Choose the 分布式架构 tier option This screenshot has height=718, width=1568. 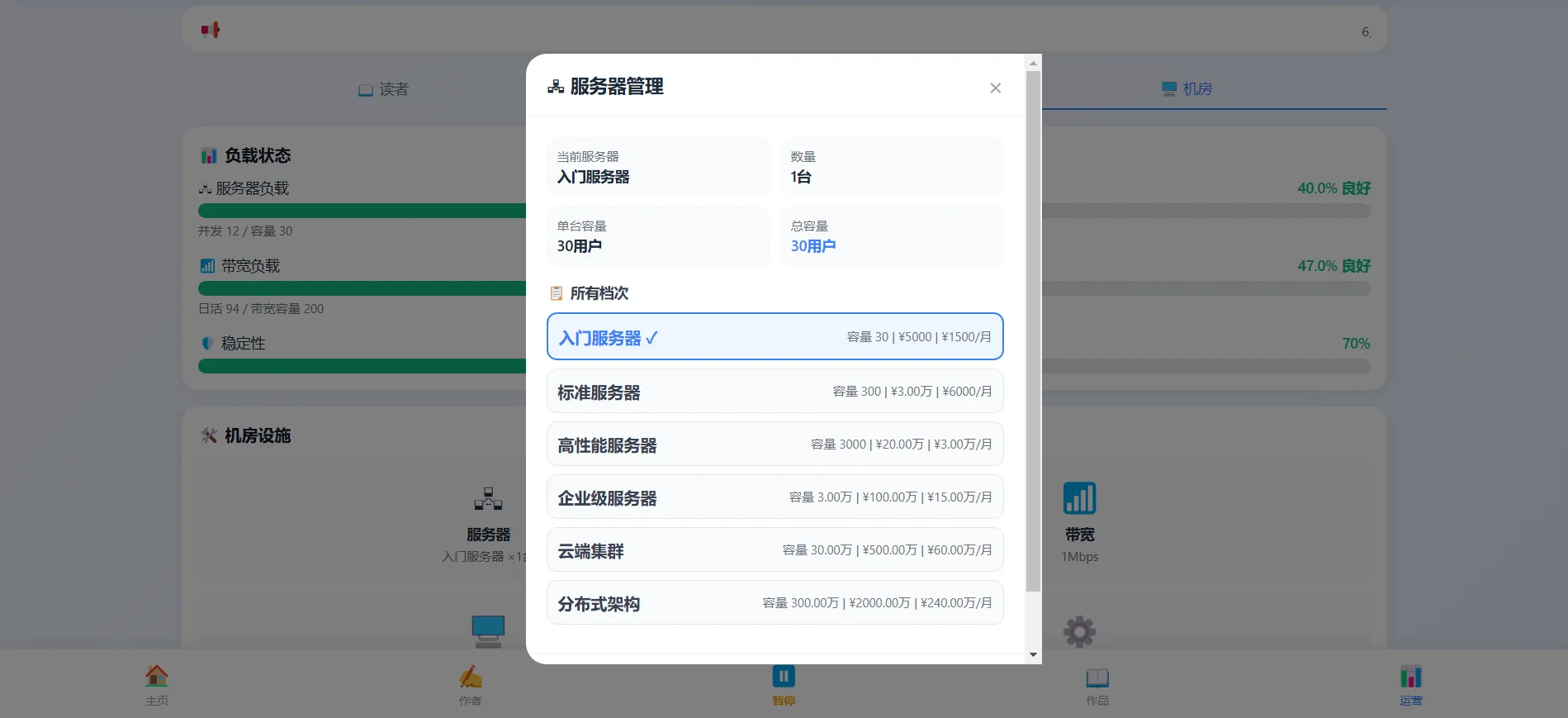click(x=775, y=602)
